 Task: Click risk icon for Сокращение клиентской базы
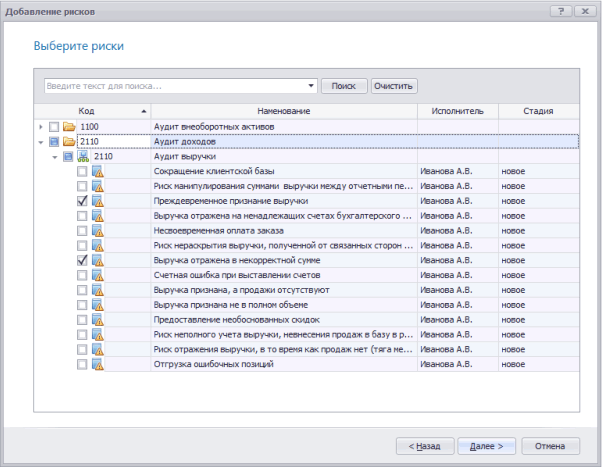tap(98, 171)
